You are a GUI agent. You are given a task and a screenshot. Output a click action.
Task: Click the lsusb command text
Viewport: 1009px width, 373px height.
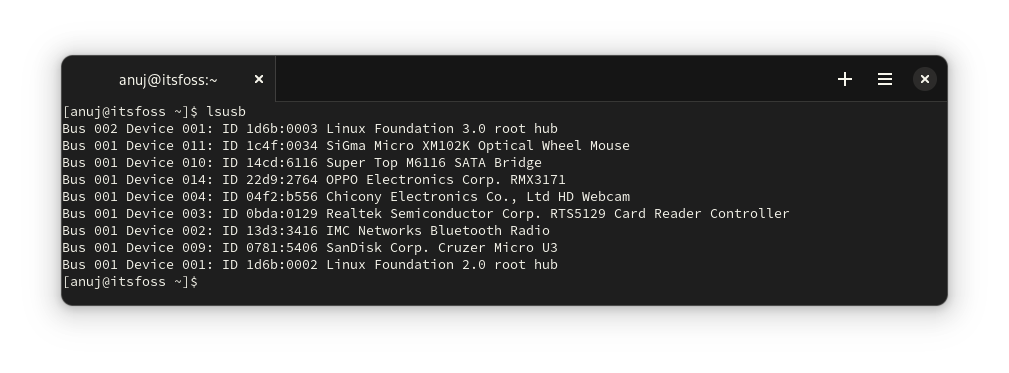pos(226,111)
